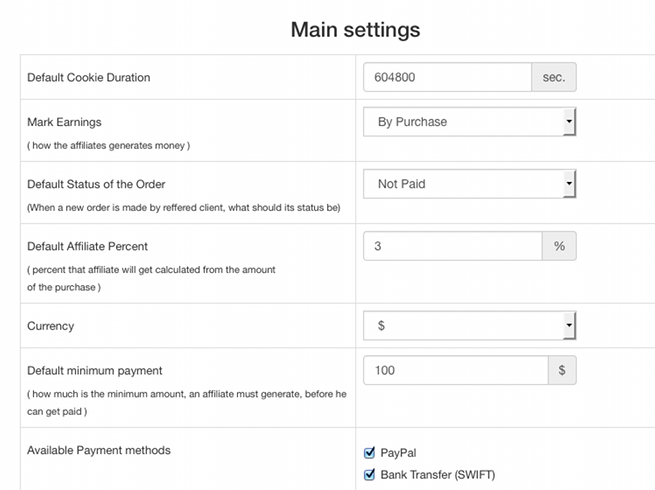This screenshot has width=655, height=490.
Task: Uncheck the PayPal payment method checkbox
Action: (369, 452)
